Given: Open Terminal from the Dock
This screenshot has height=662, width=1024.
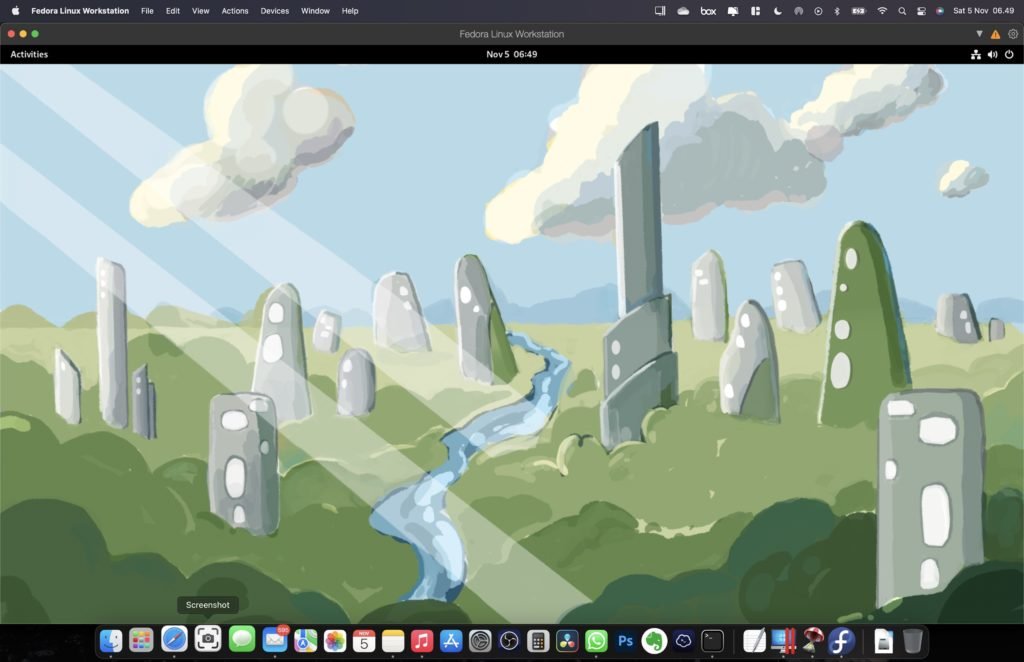Looking at the screenshot, I should pos(712,640).
